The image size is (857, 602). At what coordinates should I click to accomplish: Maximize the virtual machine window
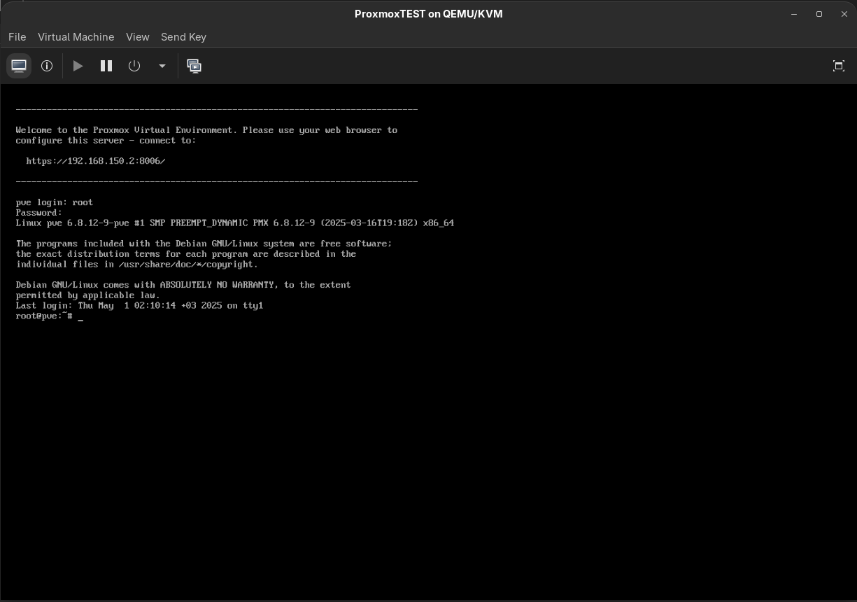[818, 13]
